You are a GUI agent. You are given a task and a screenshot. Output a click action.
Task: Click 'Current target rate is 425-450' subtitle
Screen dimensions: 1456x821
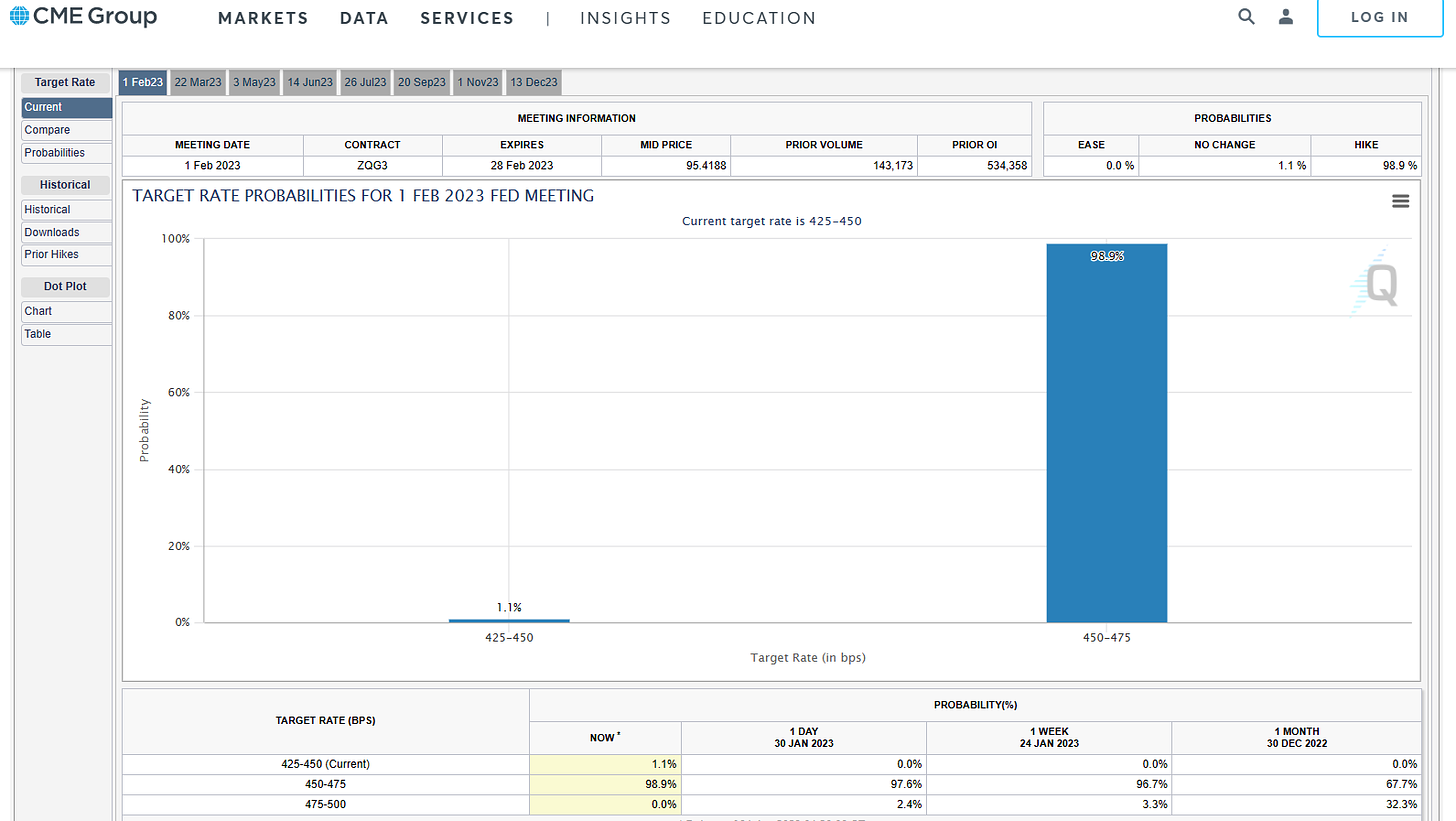(x=771, y=221)
